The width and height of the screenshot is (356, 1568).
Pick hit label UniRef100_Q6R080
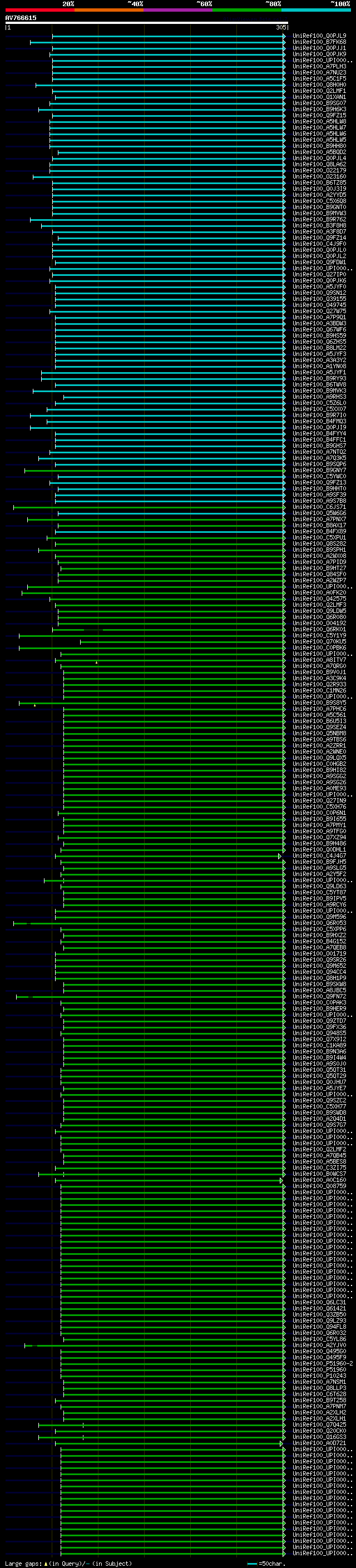(x=319, y=617)
